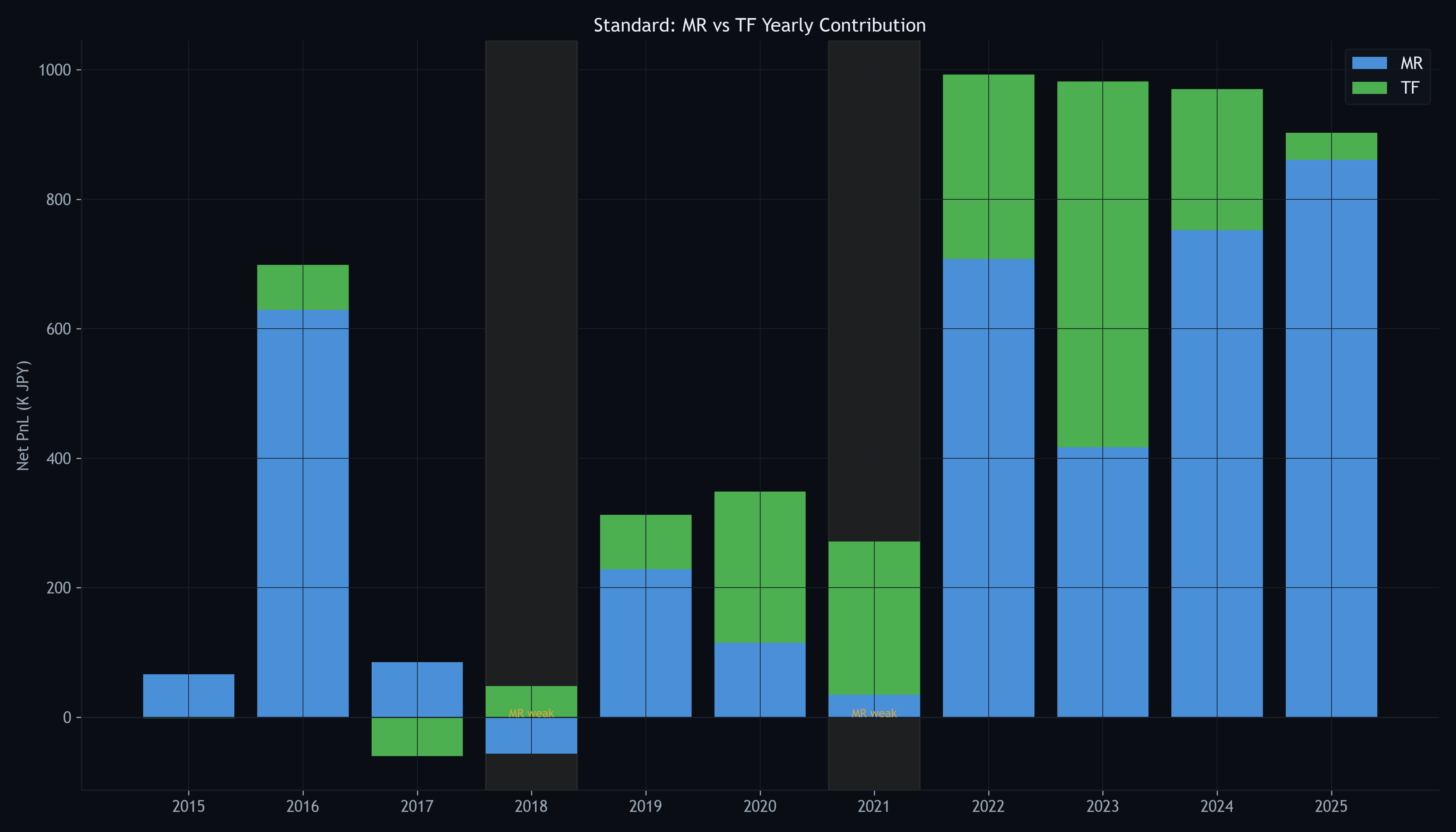The image size is (1456, 832).
Task: Click the 1000 y-axis tick label
Action: point(54,70)
